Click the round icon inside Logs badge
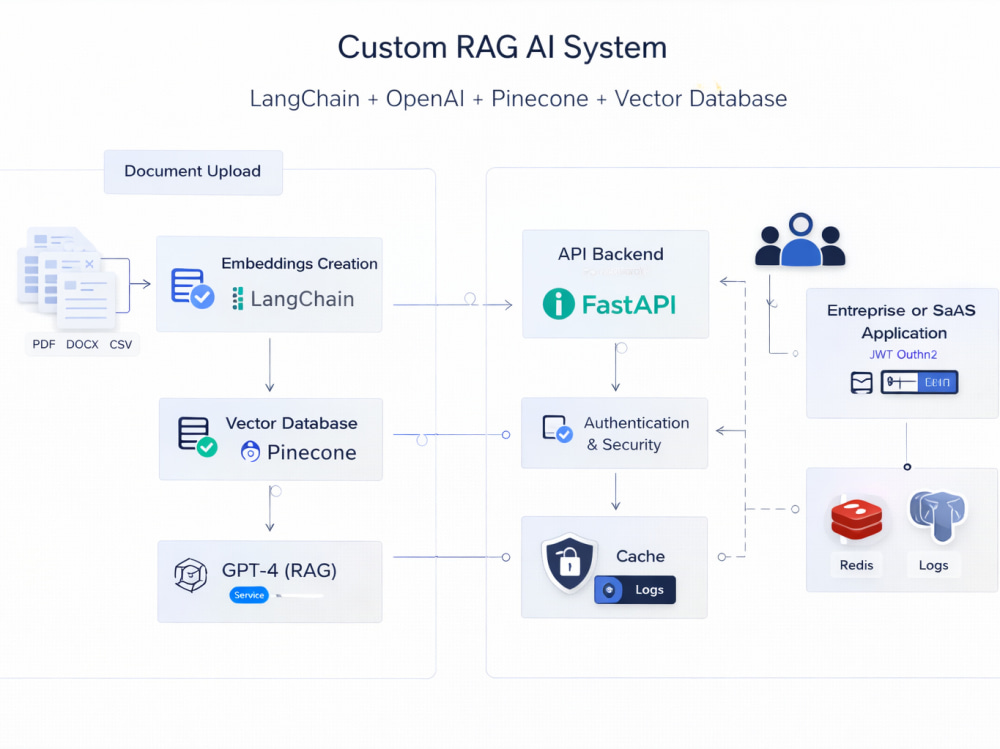1000x749 pixels. (609, 590)
